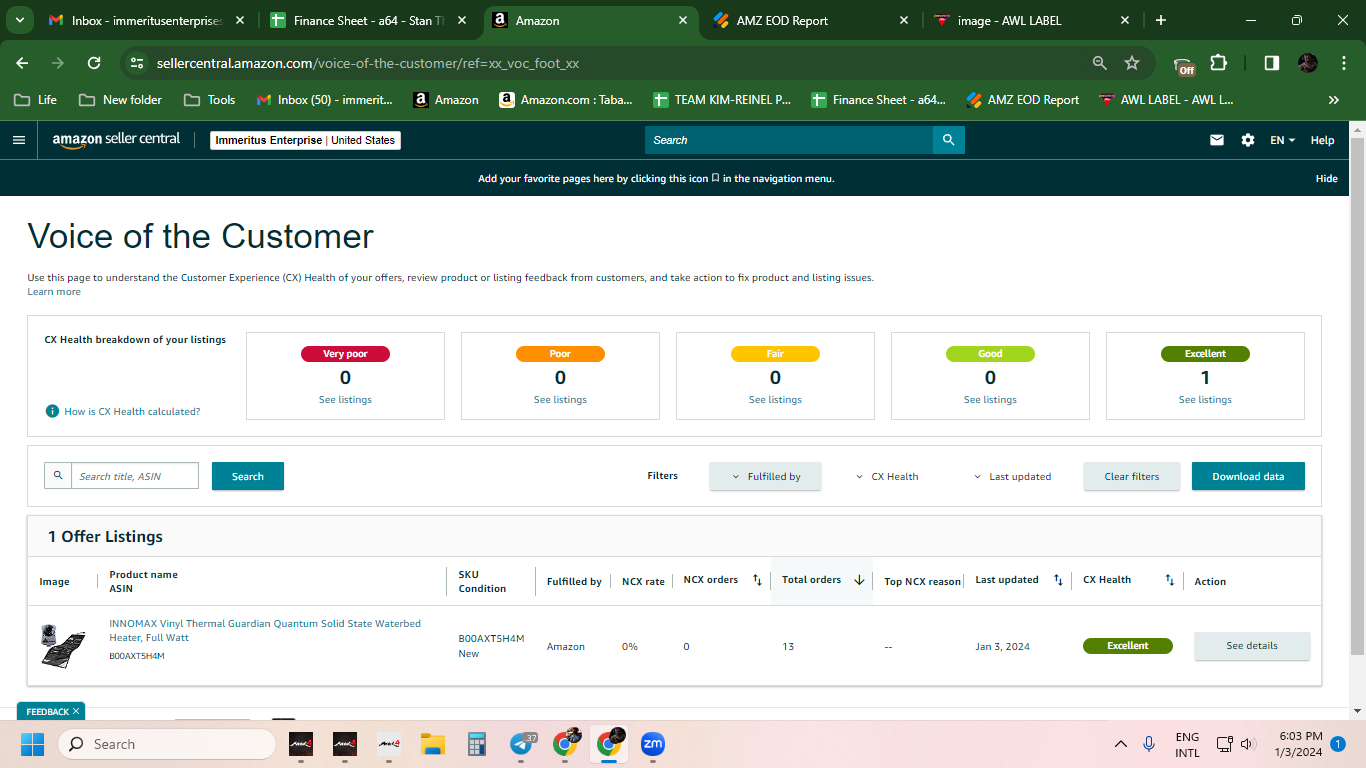Focus the Search title, ASIN input field
Viewport: 1366px width, 768px height.
coord(134,476)
